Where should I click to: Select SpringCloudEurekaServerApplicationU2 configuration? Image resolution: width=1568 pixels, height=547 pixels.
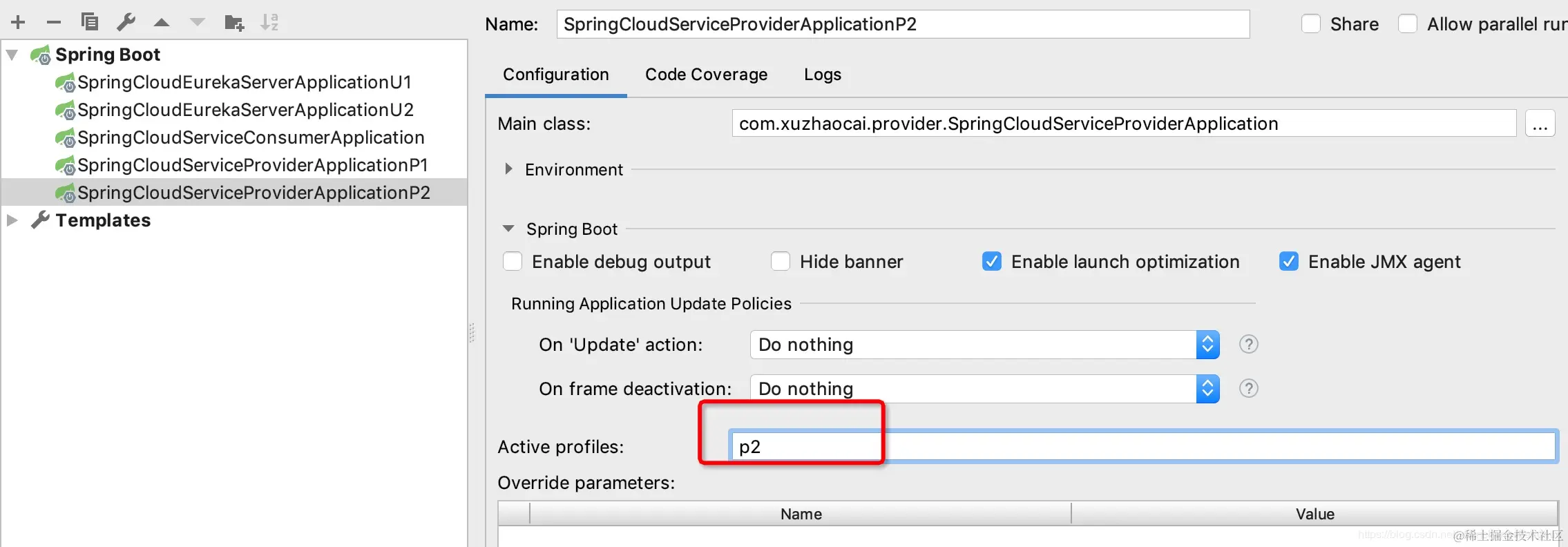[x=246, y=110]
